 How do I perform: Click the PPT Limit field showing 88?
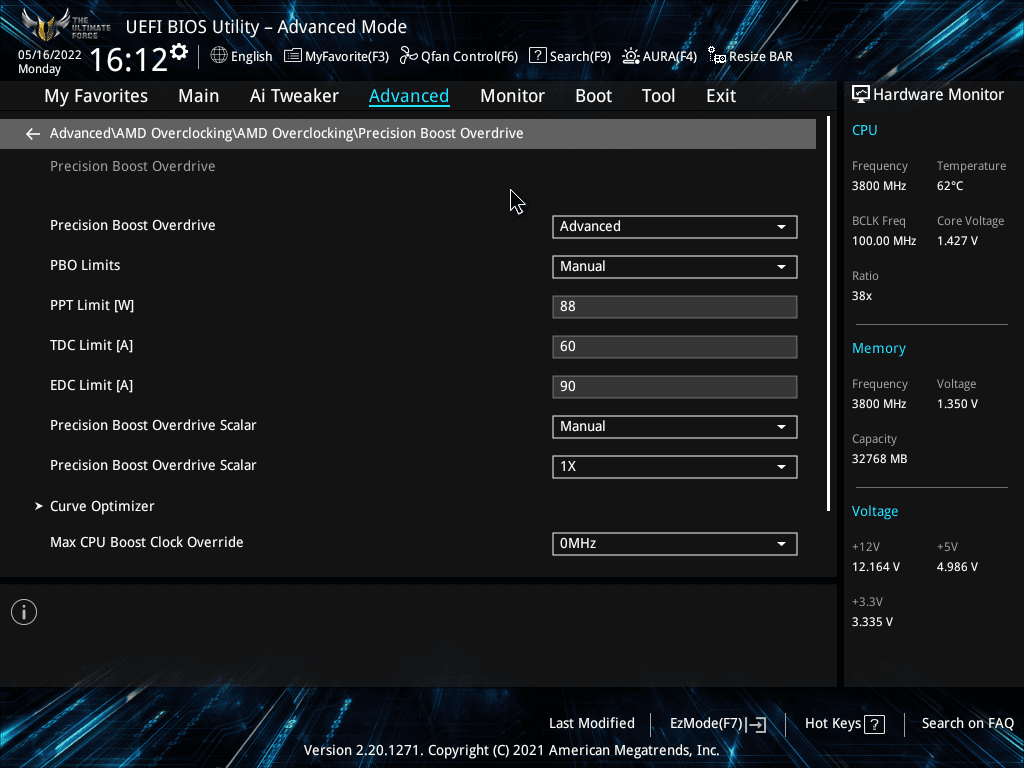pyautogui.click(x=675, y=306)
